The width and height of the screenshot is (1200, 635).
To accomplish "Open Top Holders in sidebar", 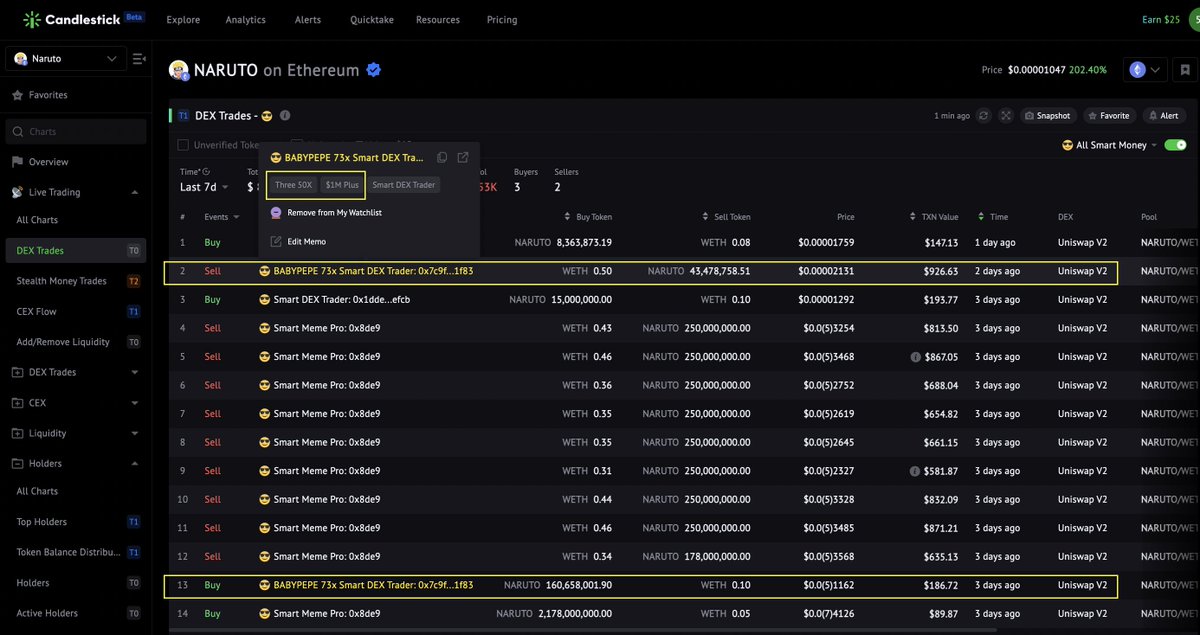I will point(42,522).
